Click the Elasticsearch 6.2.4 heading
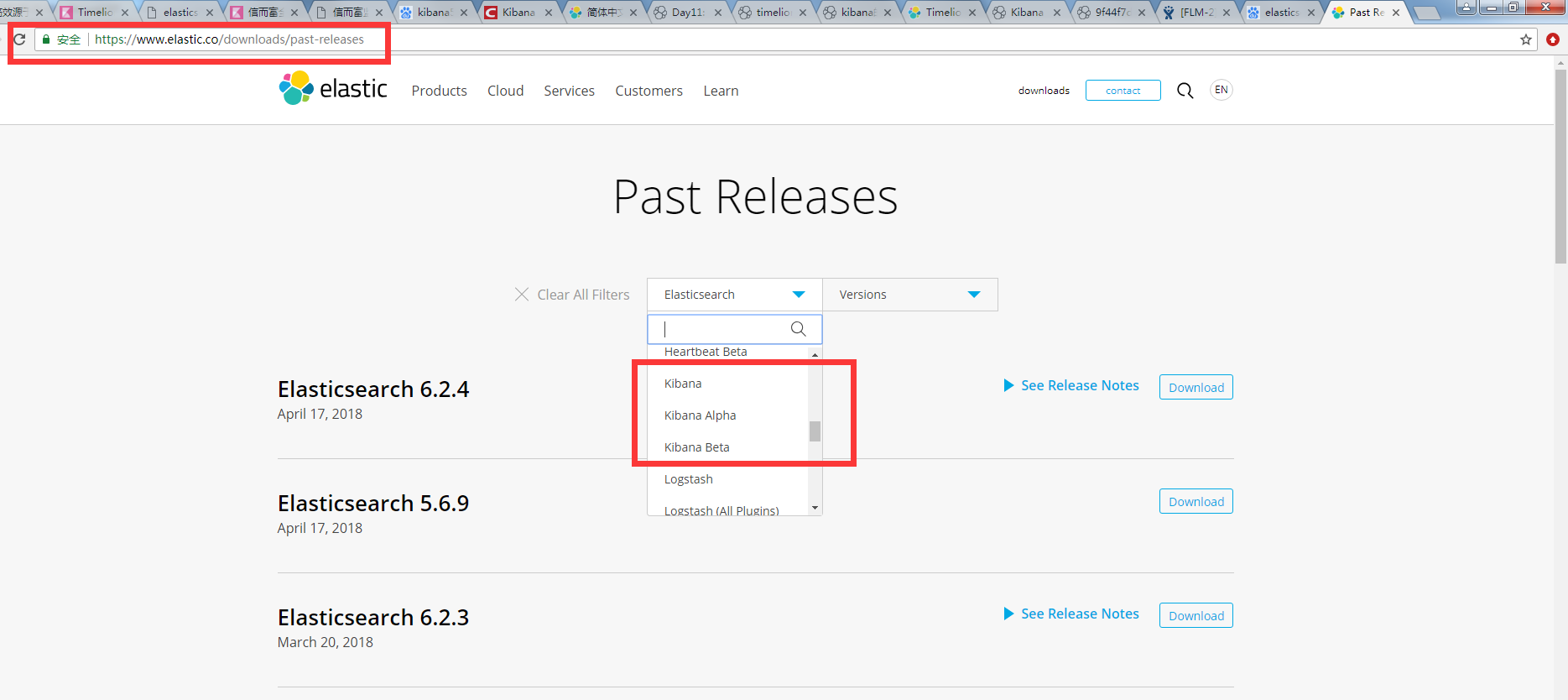Image resolution: width=1568 pixels, height=700 pixels. [x=373, y=389]
